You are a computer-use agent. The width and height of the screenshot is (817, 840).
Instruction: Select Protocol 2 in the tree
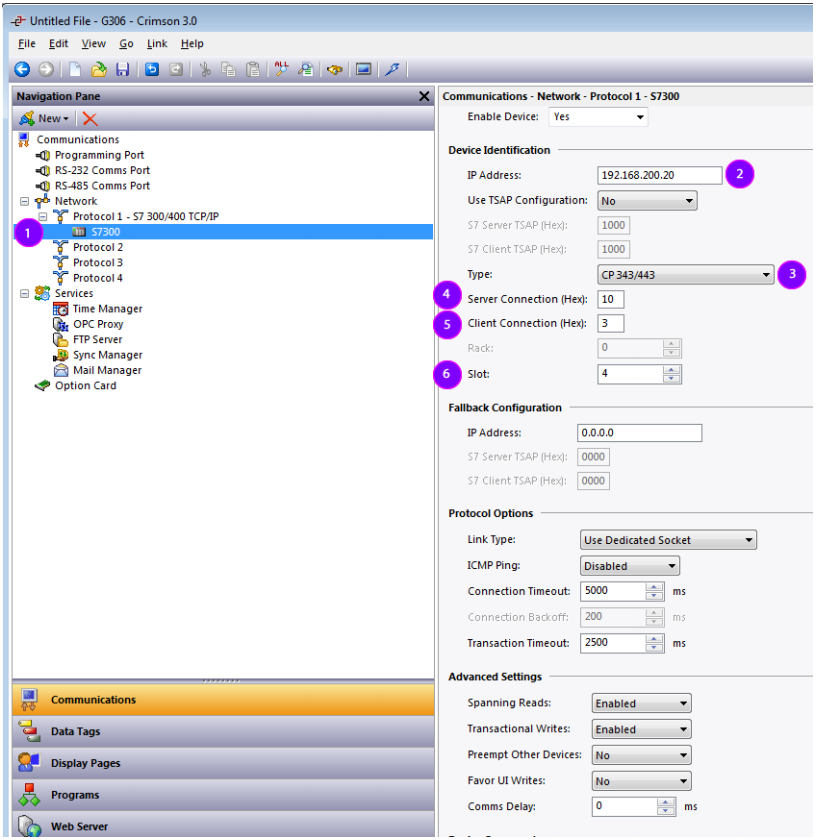[98, 248]
